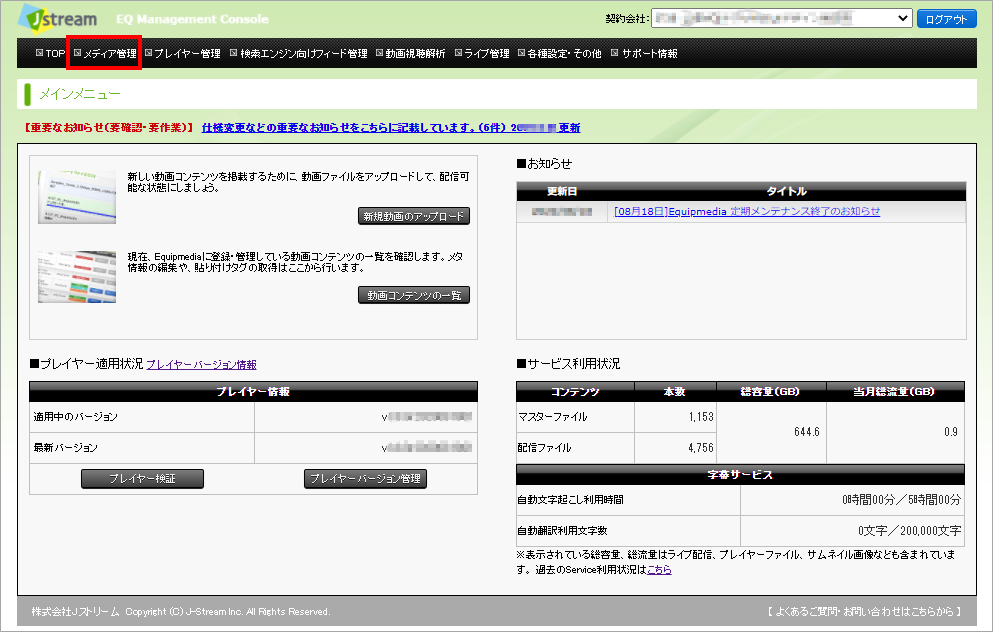Click the 新規動画のアップロード button
Viewport: 993px width, 632px height.
pyautogui.click(x=414, y=216)
